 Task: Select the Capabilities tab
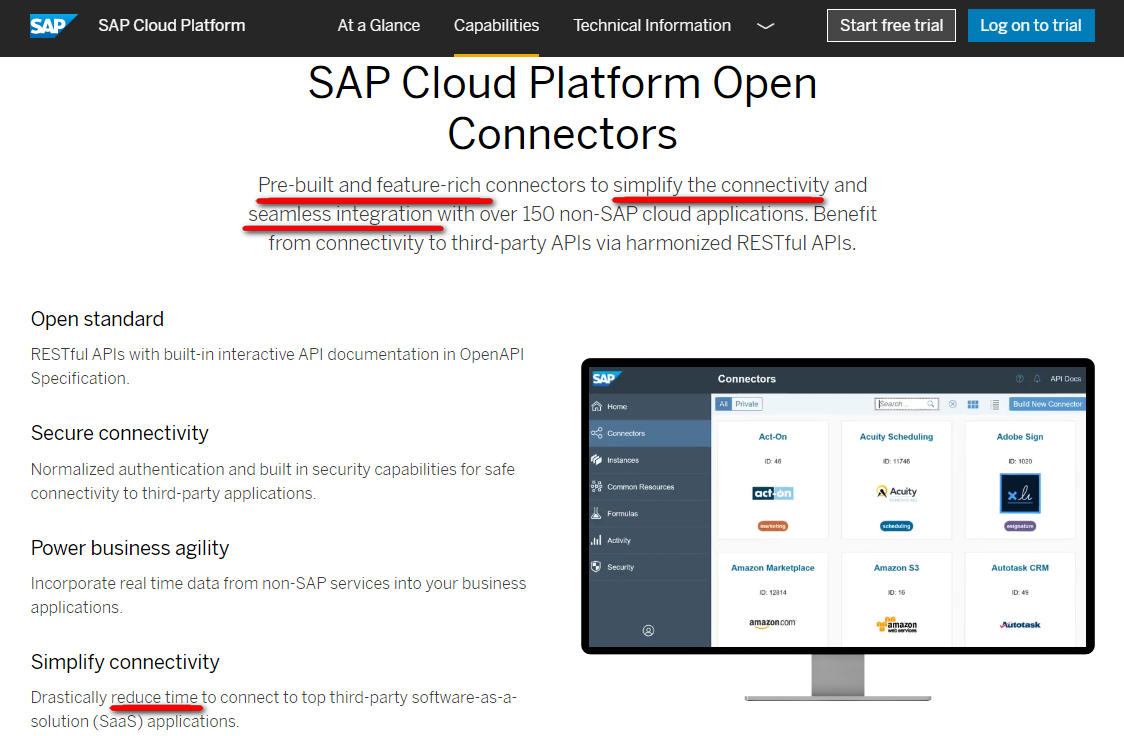click(496, 25)
